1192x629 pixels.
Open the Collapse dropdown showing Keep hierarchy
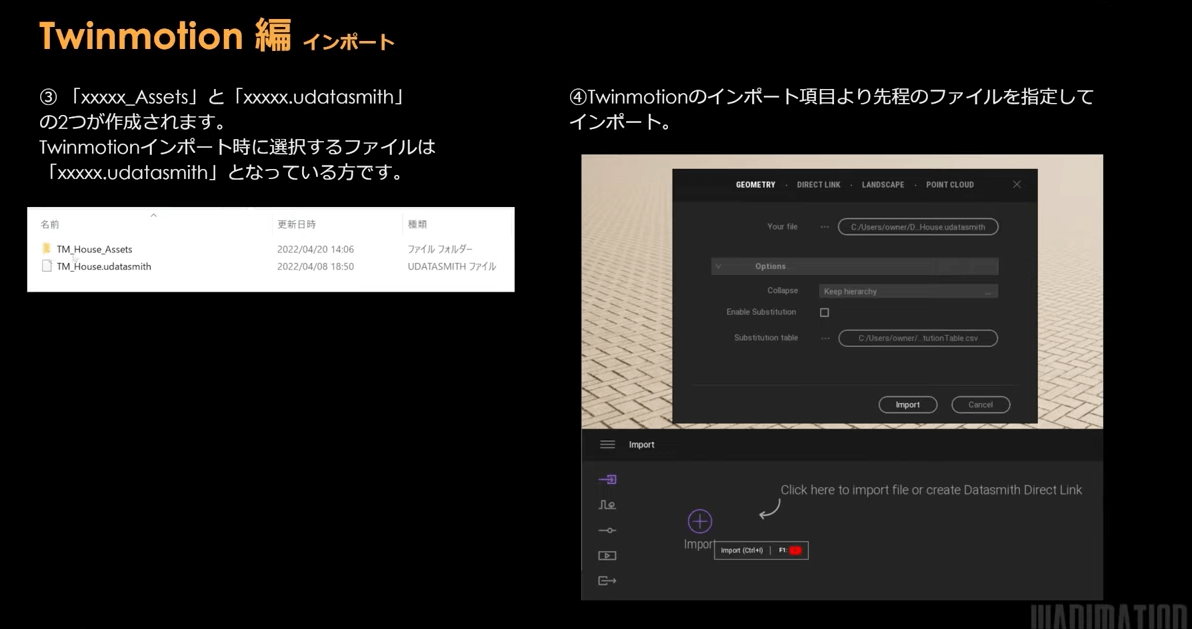point(908,291)
